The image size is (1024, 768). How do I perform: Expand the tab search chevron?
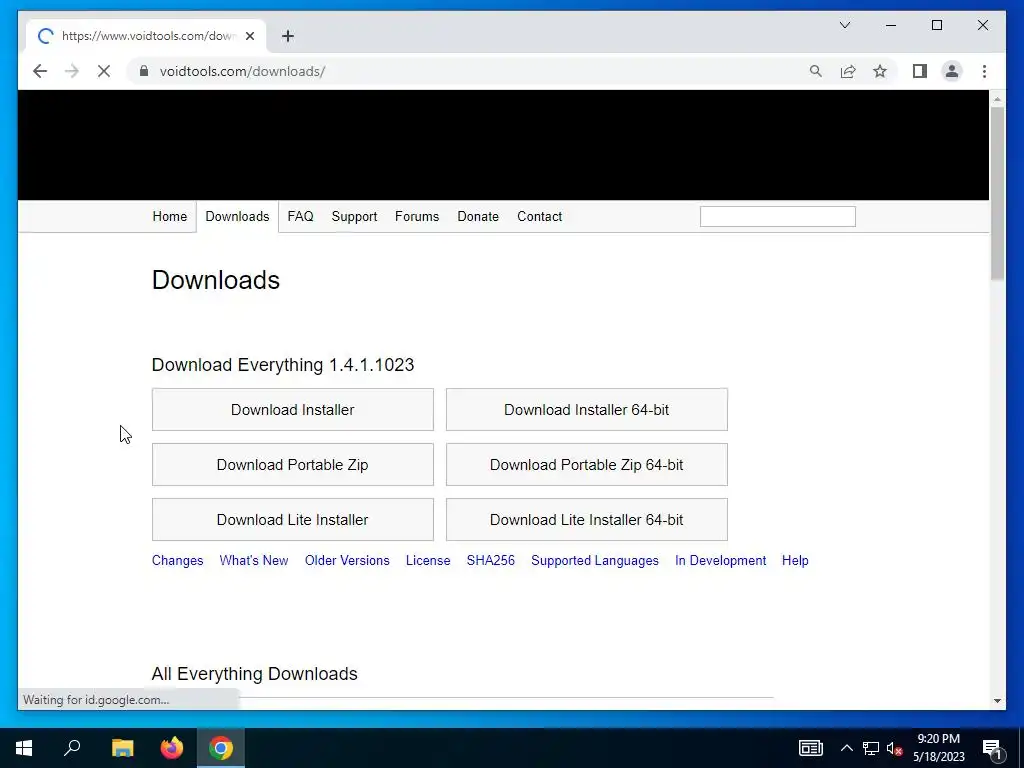[844, 25]
